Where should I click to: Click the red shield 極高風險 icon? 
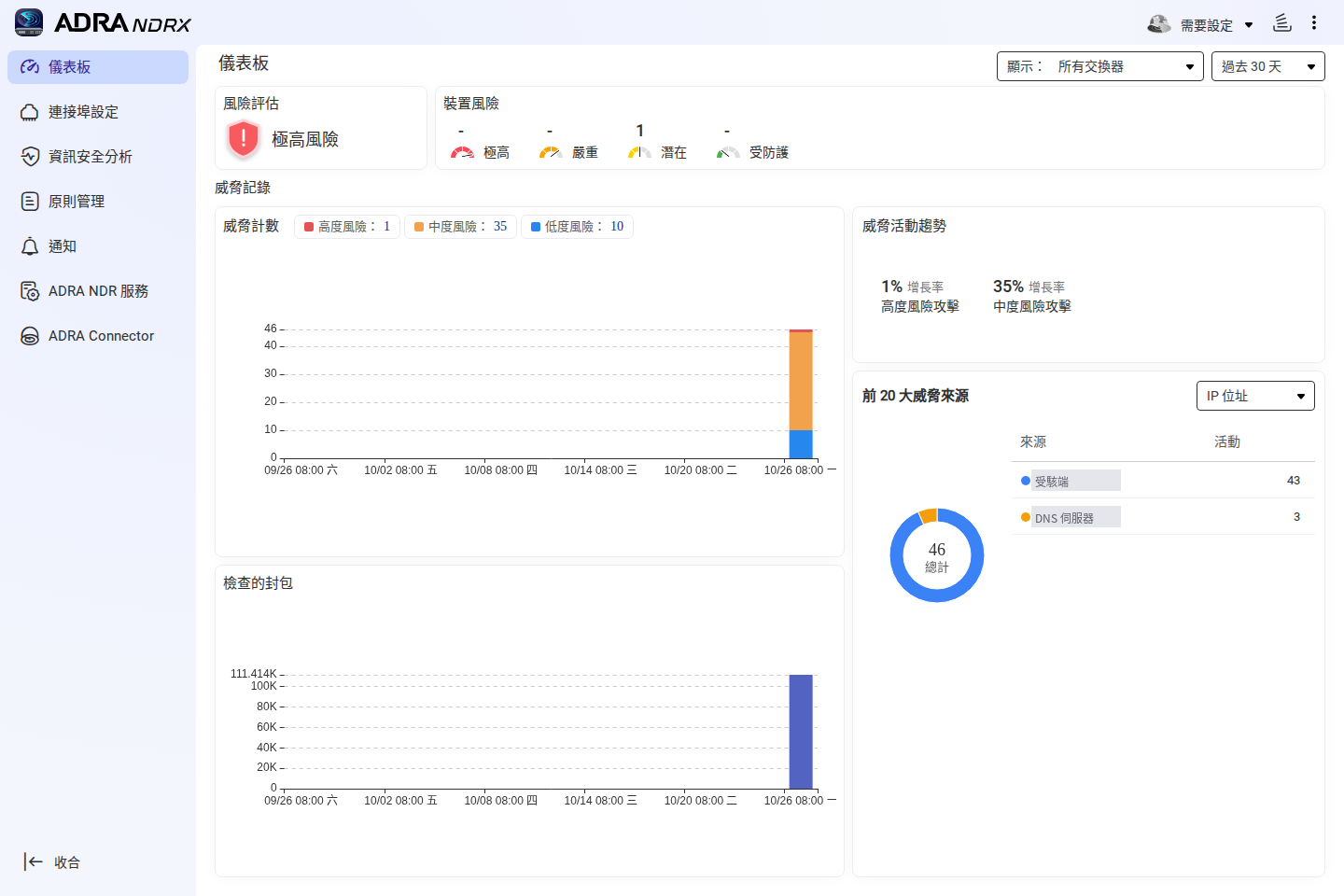[x=243, y=139]
